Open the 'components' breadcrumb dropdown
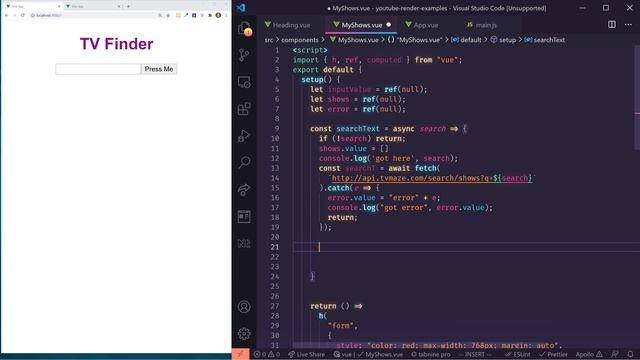This screenshot has width=640, height=360. click(x=300, y=40)
